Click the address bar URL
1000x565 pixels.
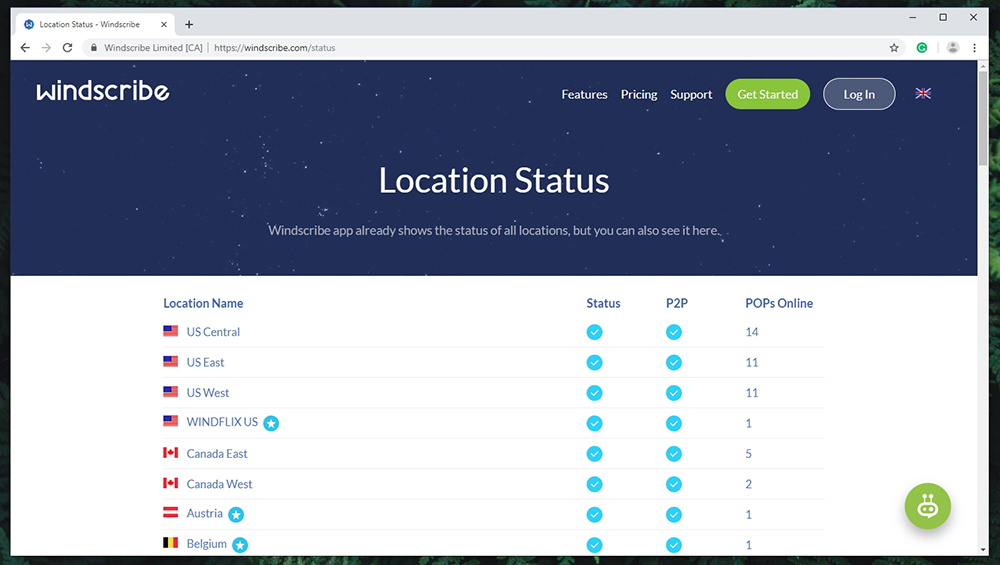click(x=274, y=48)
